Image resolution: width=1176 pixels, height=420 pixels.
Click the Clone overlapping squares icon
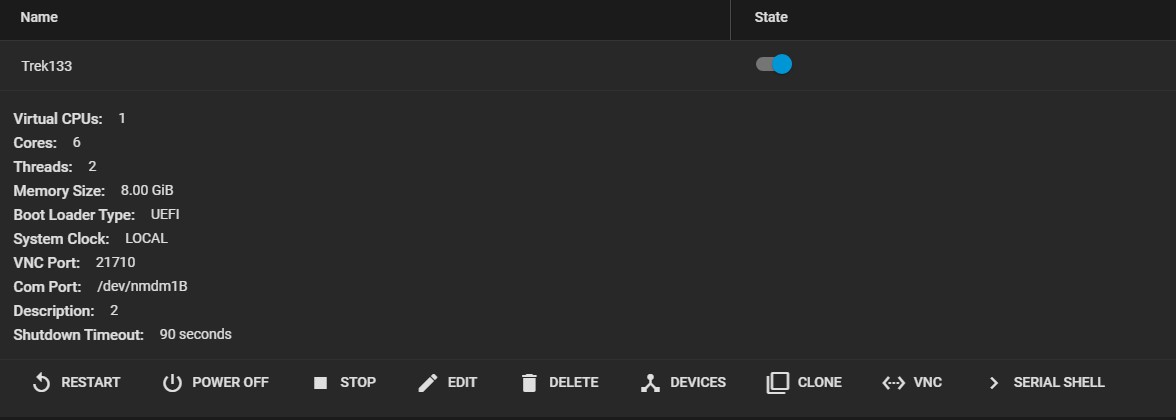point(778,382)
